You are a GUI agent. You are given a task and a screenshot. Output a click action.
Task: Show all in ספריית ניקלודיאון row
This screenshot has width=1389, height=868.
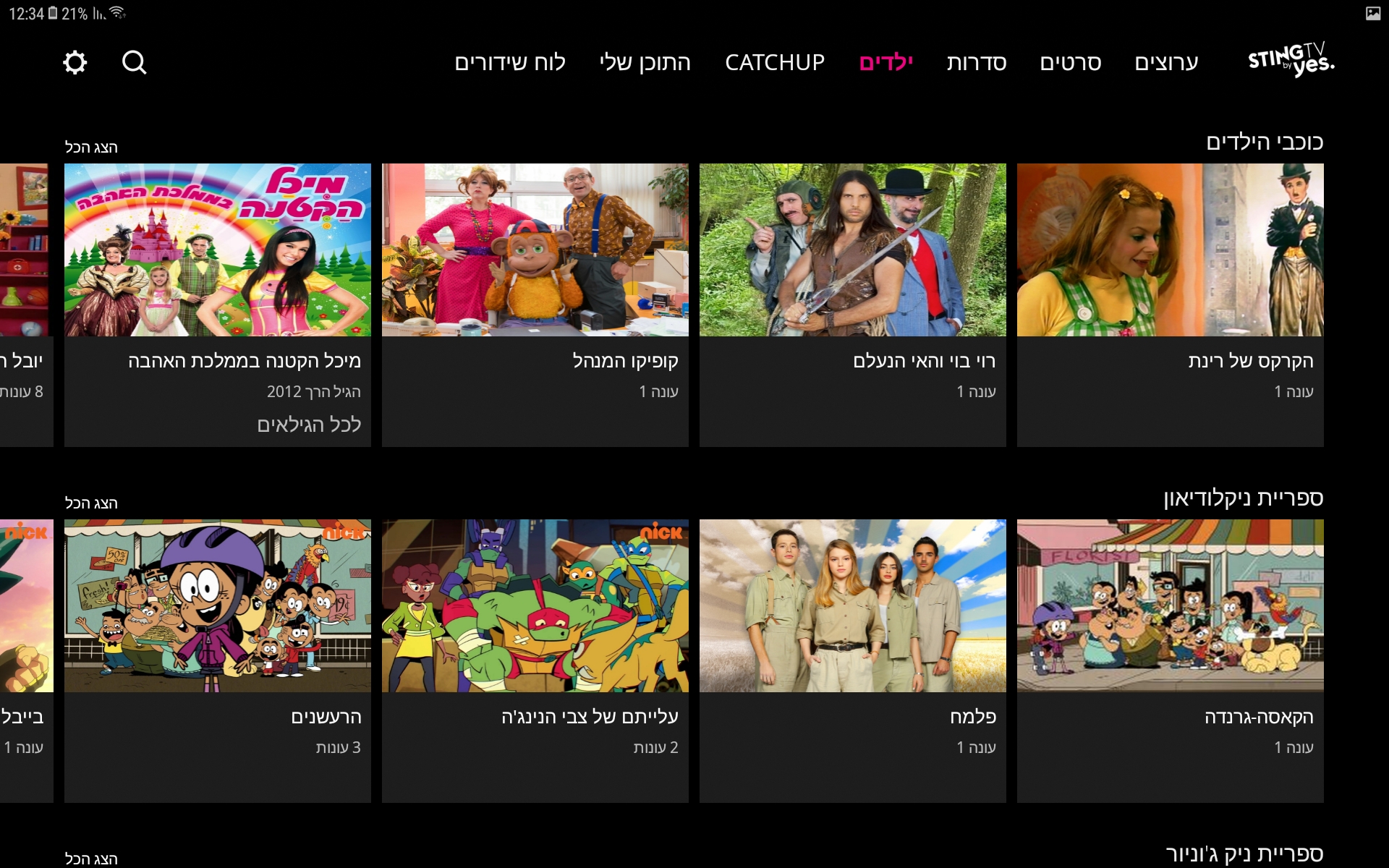[x=91, y=503]
